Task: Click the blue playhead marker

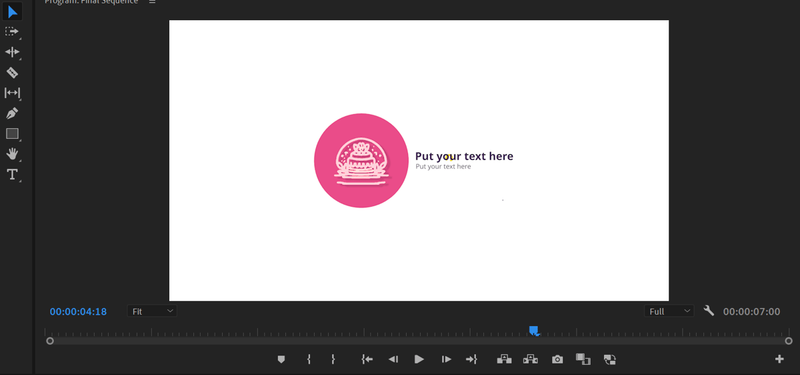Action: pos(534,331)
